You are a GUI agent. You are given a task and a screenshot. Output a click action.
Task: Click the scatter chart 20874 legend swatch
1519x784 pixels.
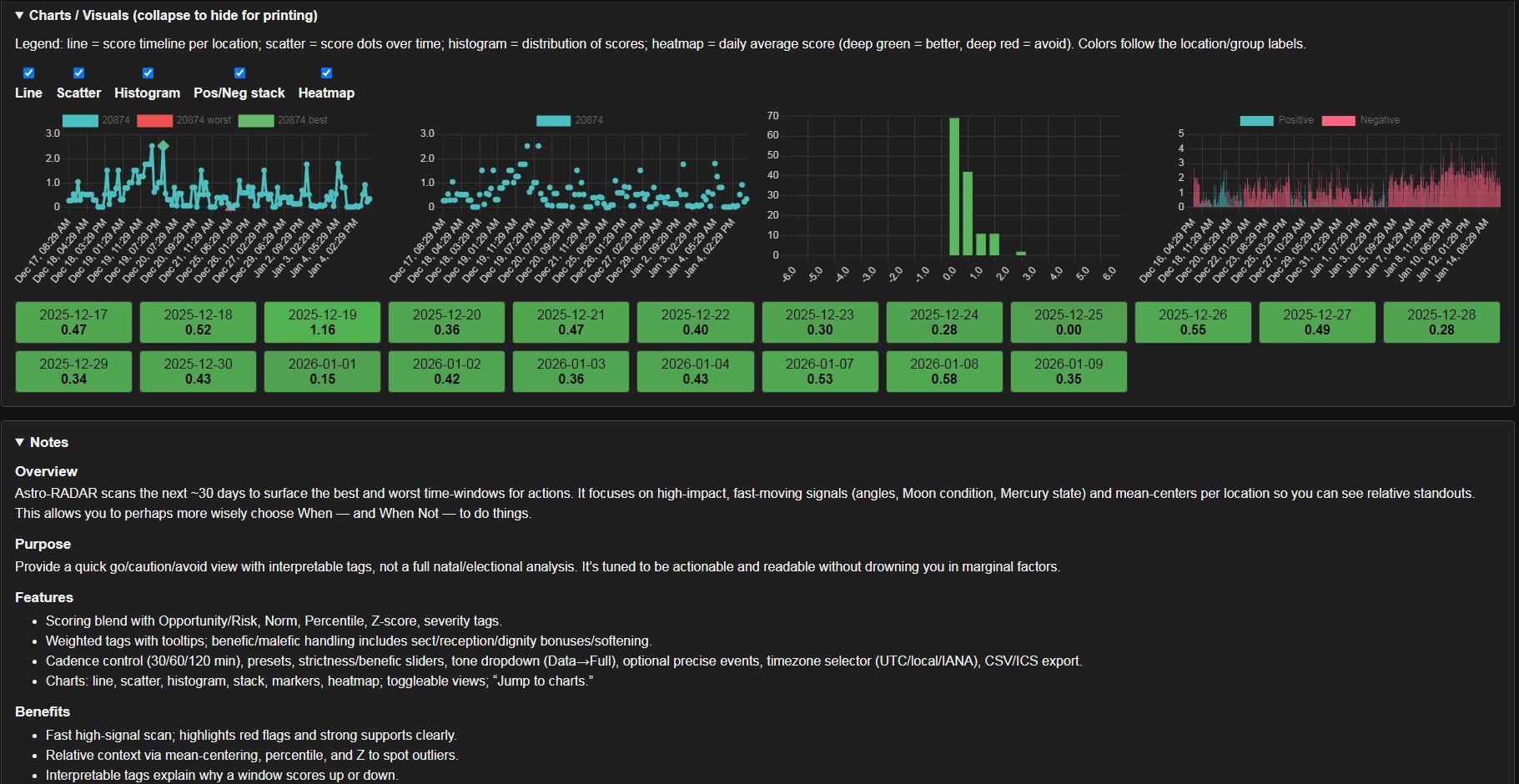coord(553,120)
